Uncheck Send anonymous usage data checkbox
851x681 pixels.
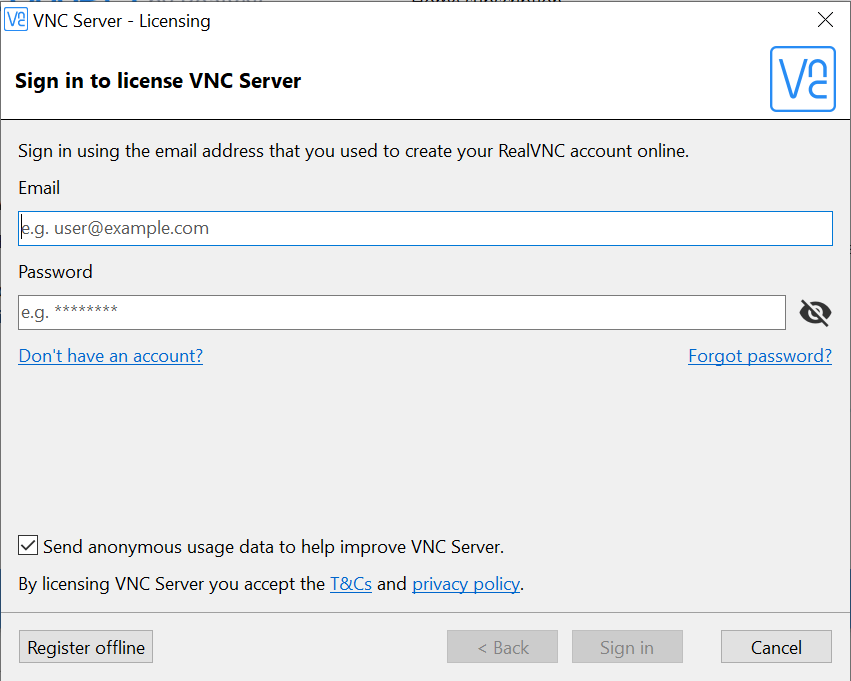click(28, 545)
